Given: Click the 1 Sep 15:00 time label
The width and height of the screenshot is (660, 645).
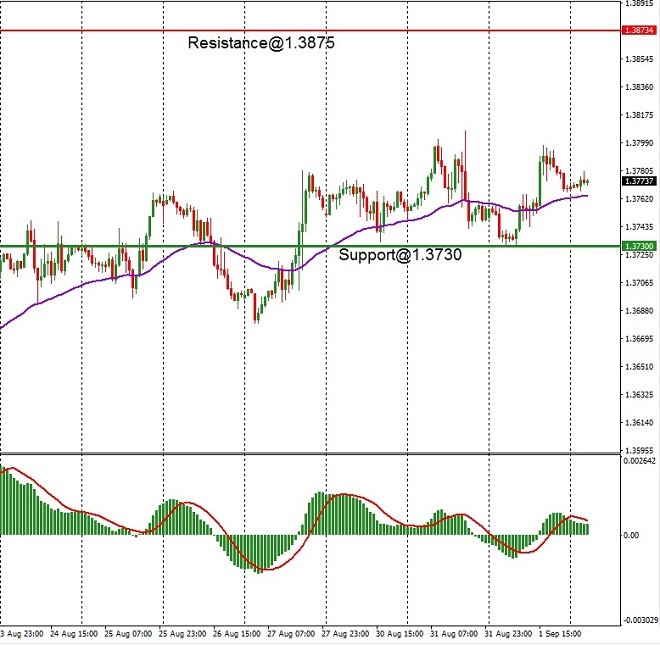Looking at the screenshot, I should (x=560, y=634).
